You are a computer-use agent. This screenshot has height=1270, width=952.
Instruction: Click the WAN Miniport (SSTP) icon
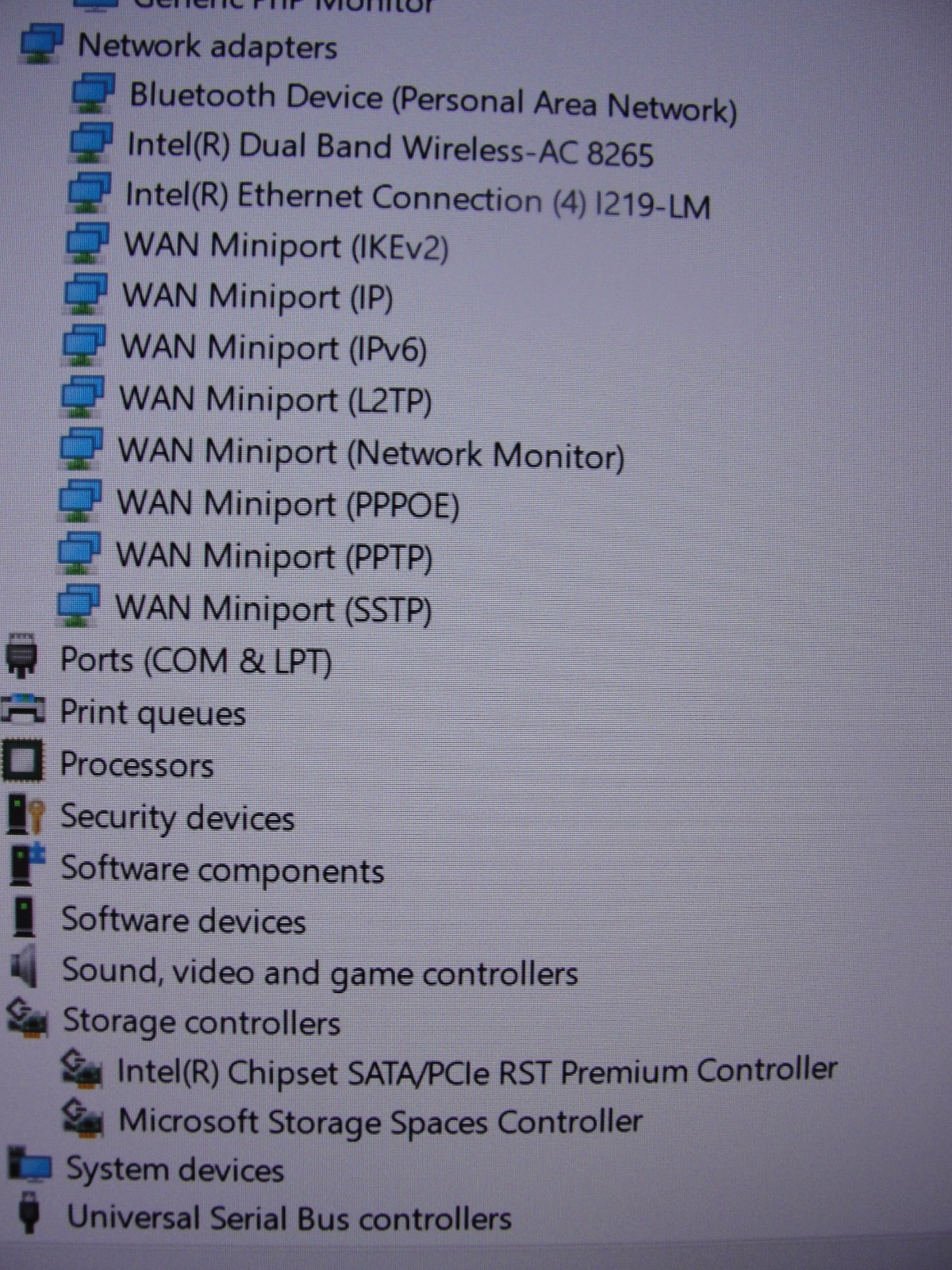pyautogui.click(x=79, y=606)
